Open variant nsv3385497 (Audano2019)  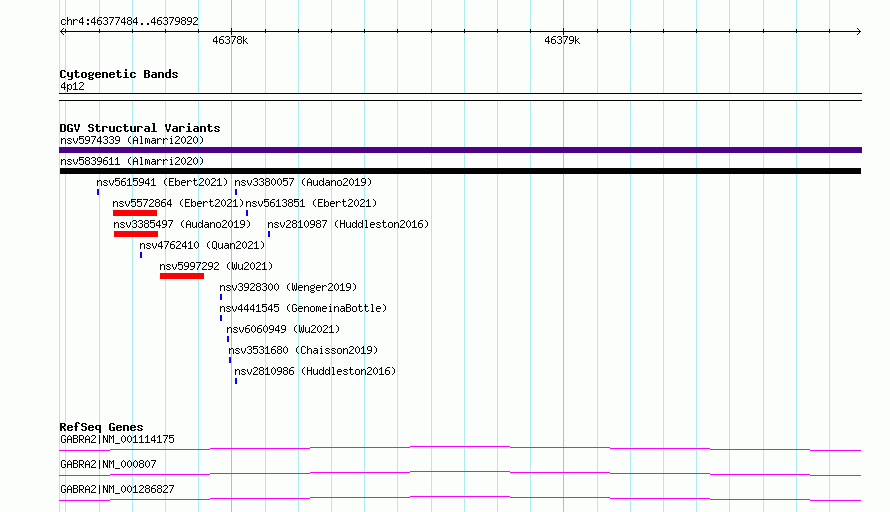pos(182,224)
